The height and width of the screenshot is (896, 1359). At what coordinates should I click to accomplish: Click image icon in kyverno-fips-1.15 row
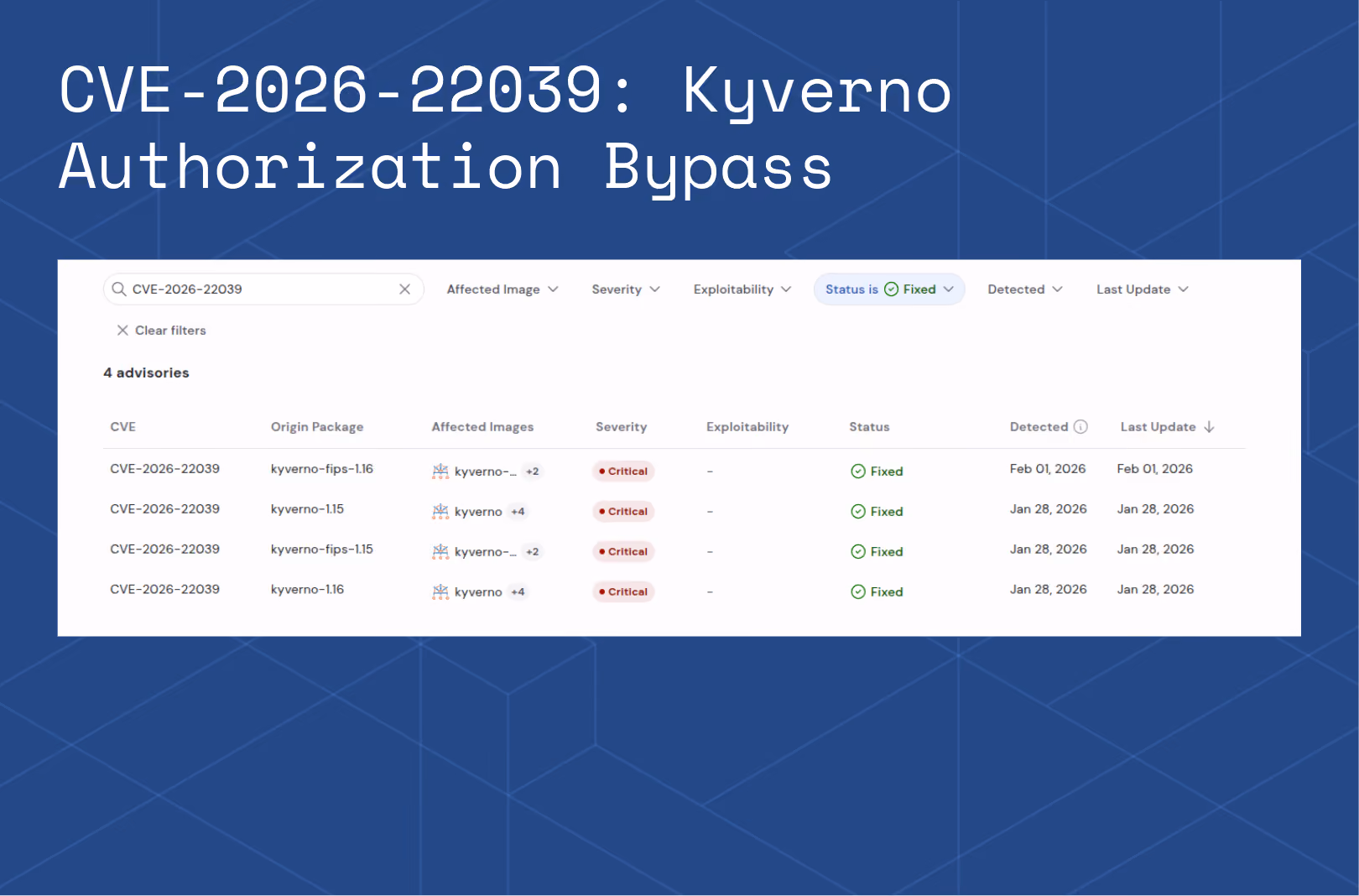[440, 552]
